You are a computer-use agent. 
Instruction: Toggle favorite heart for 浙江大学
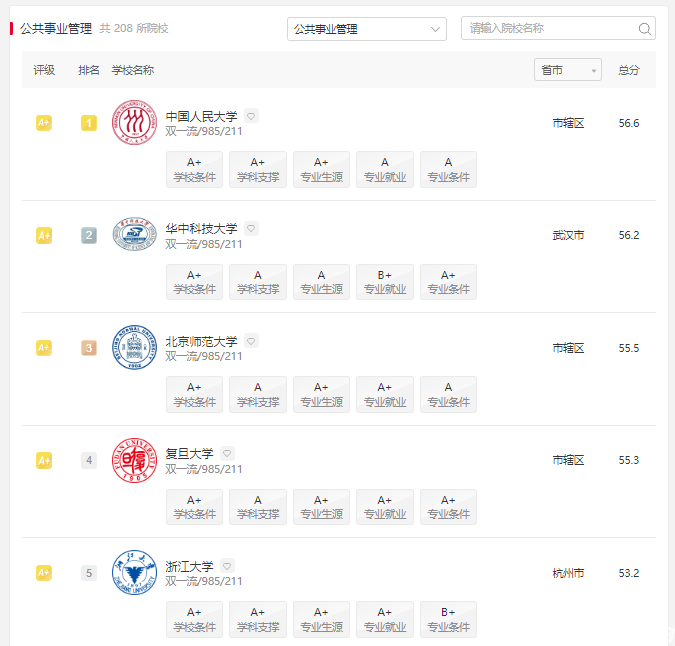tap(227, 566)
